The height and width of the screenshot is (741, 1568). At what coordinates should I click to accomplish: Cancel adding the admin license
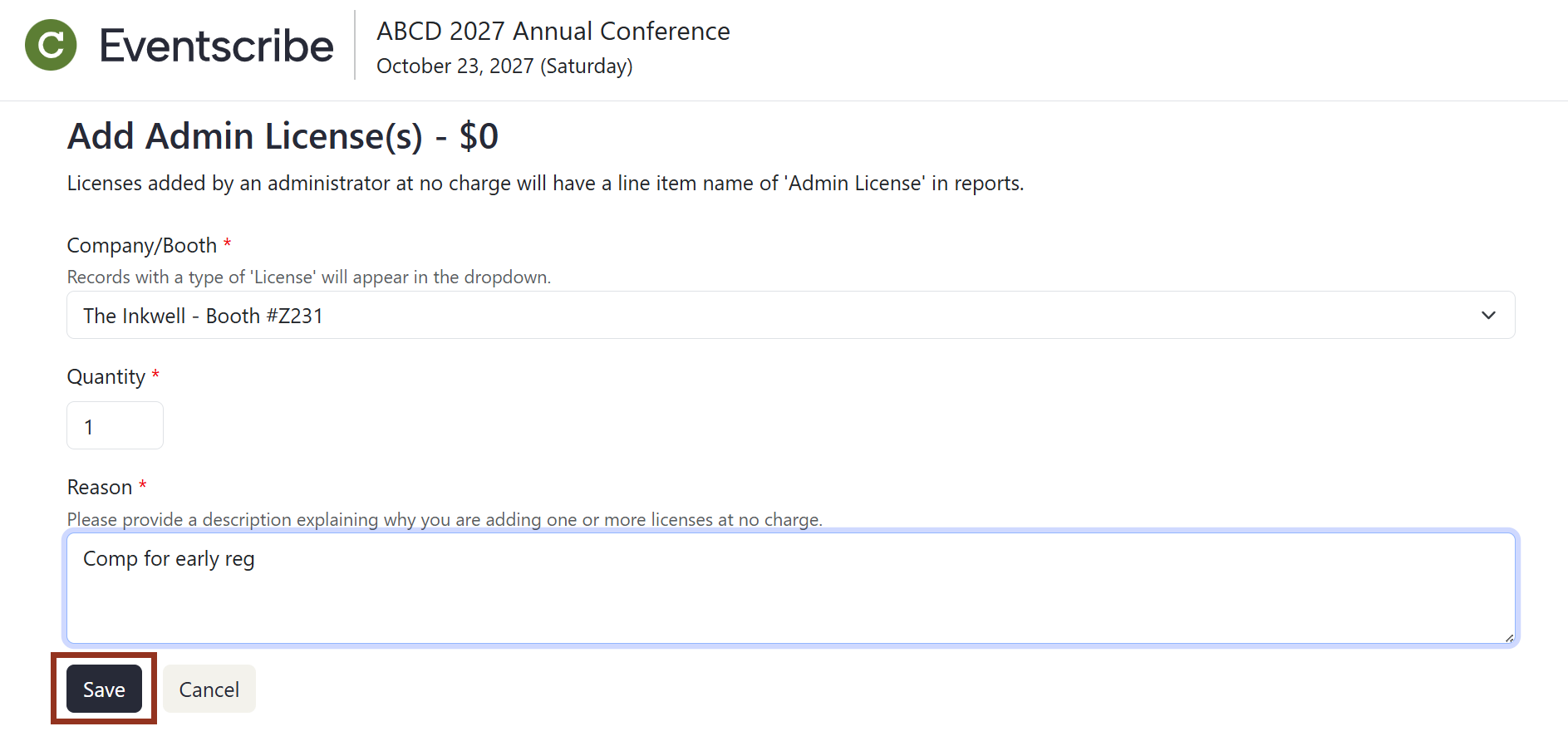pos(209,689)
